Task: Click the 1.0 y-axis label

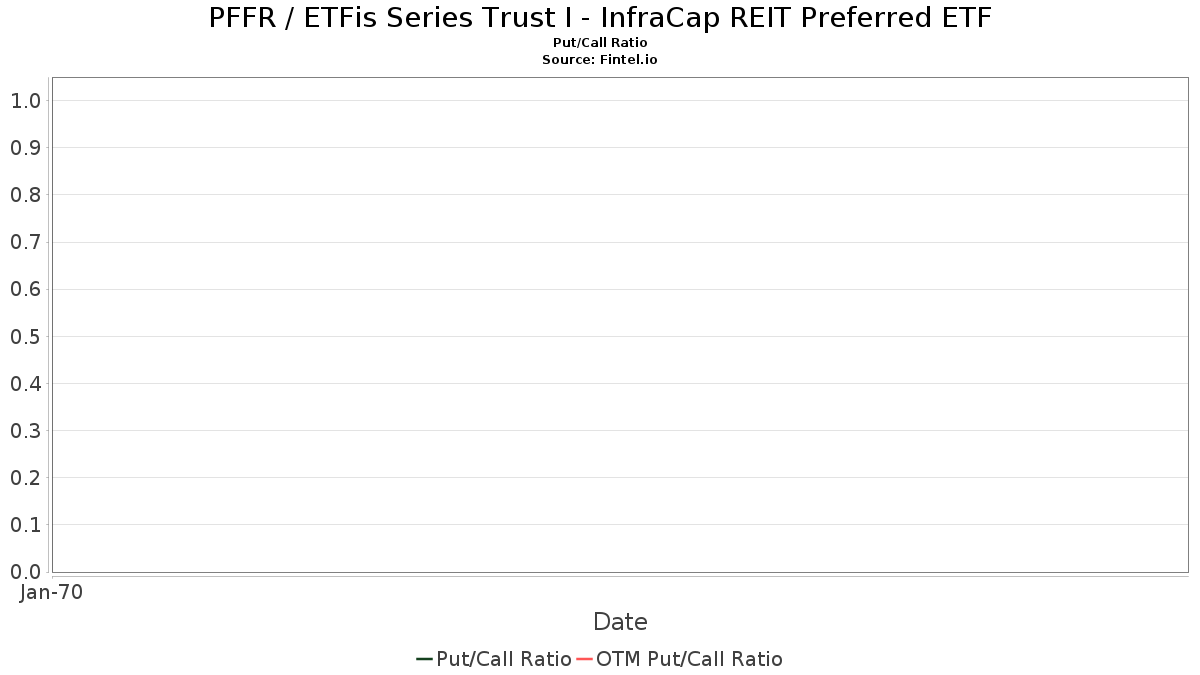Action: (x=25, y=101)
